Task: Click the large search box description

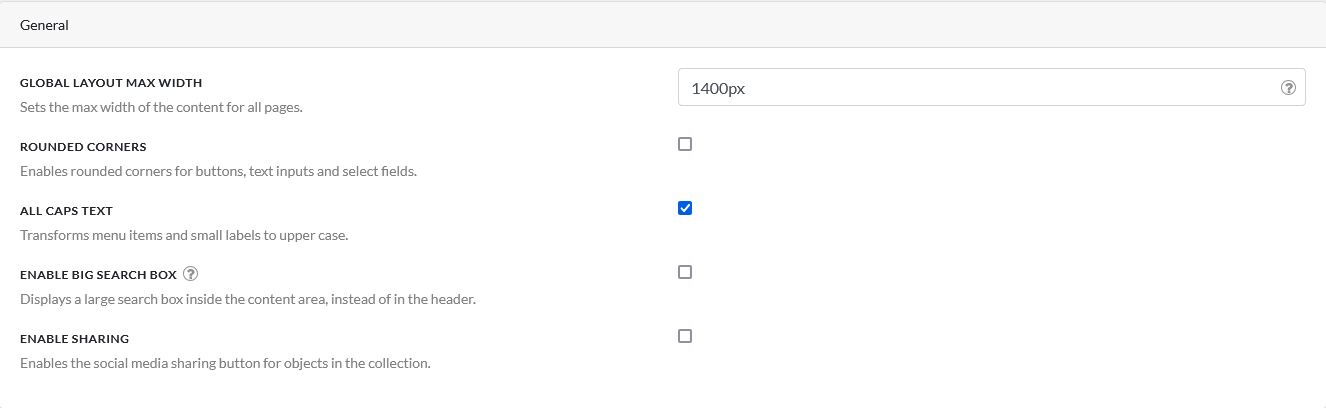Action: click(247, 299)
